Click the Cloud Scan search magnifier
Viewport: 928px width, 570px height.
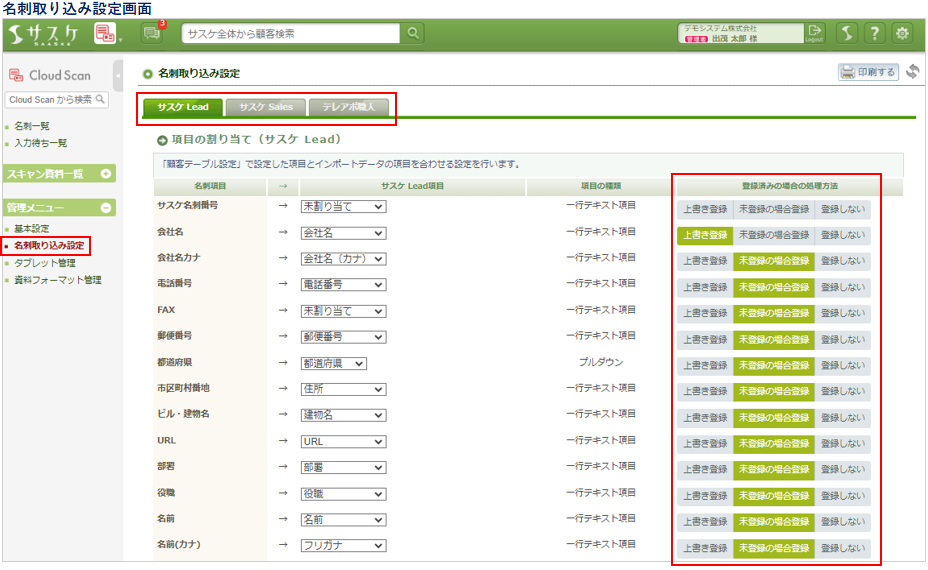pyautogui.click(x=101, y=99)
